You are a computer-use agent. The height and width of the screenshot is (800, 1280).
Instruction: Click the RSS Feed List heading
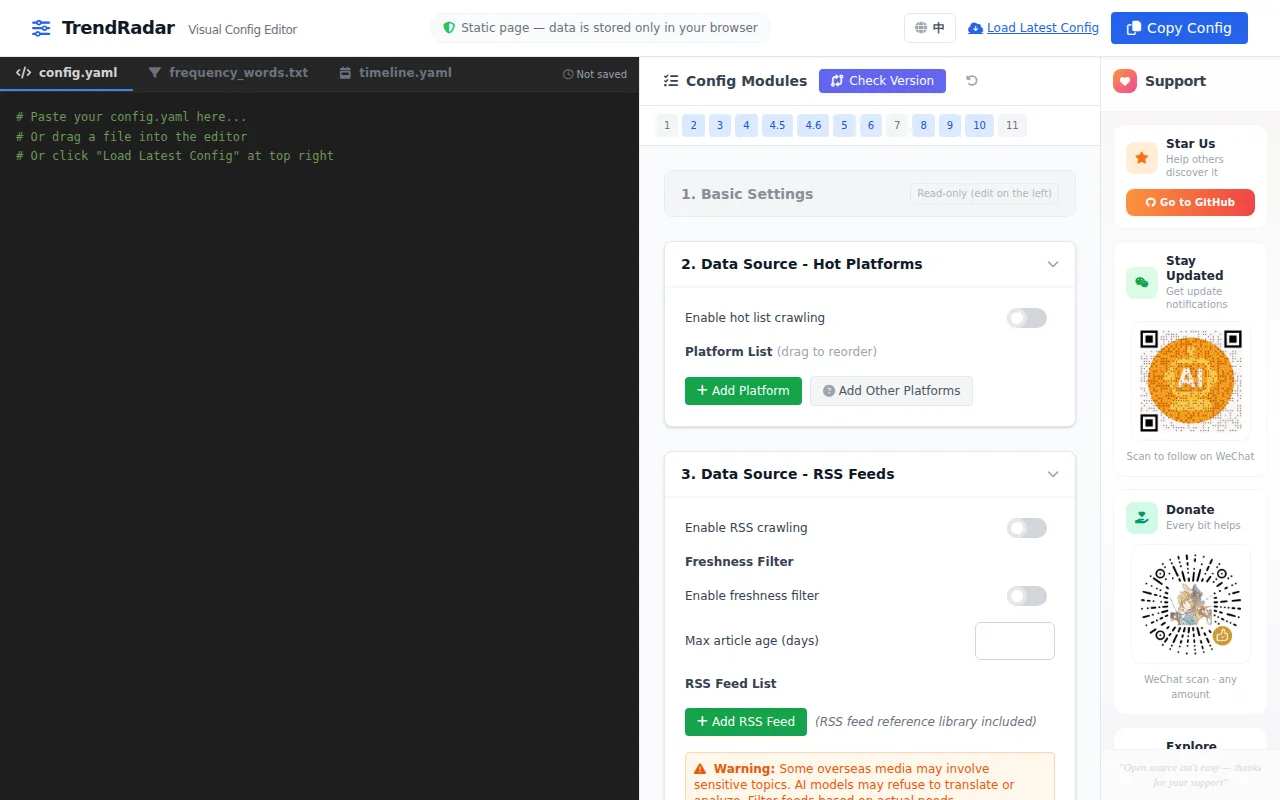coord(731,684)
